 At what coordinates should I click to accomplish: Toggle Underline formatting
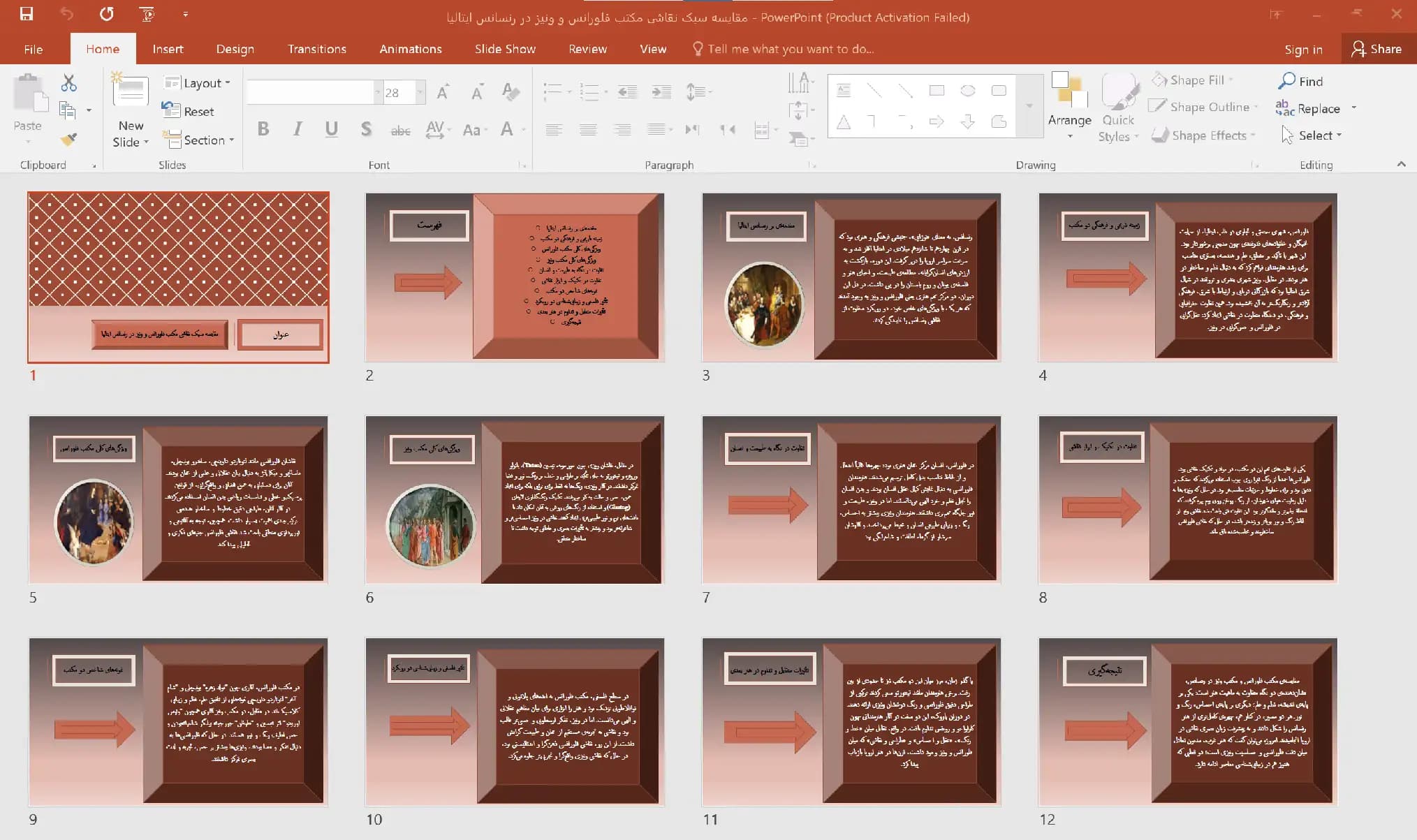click(332, 129)
